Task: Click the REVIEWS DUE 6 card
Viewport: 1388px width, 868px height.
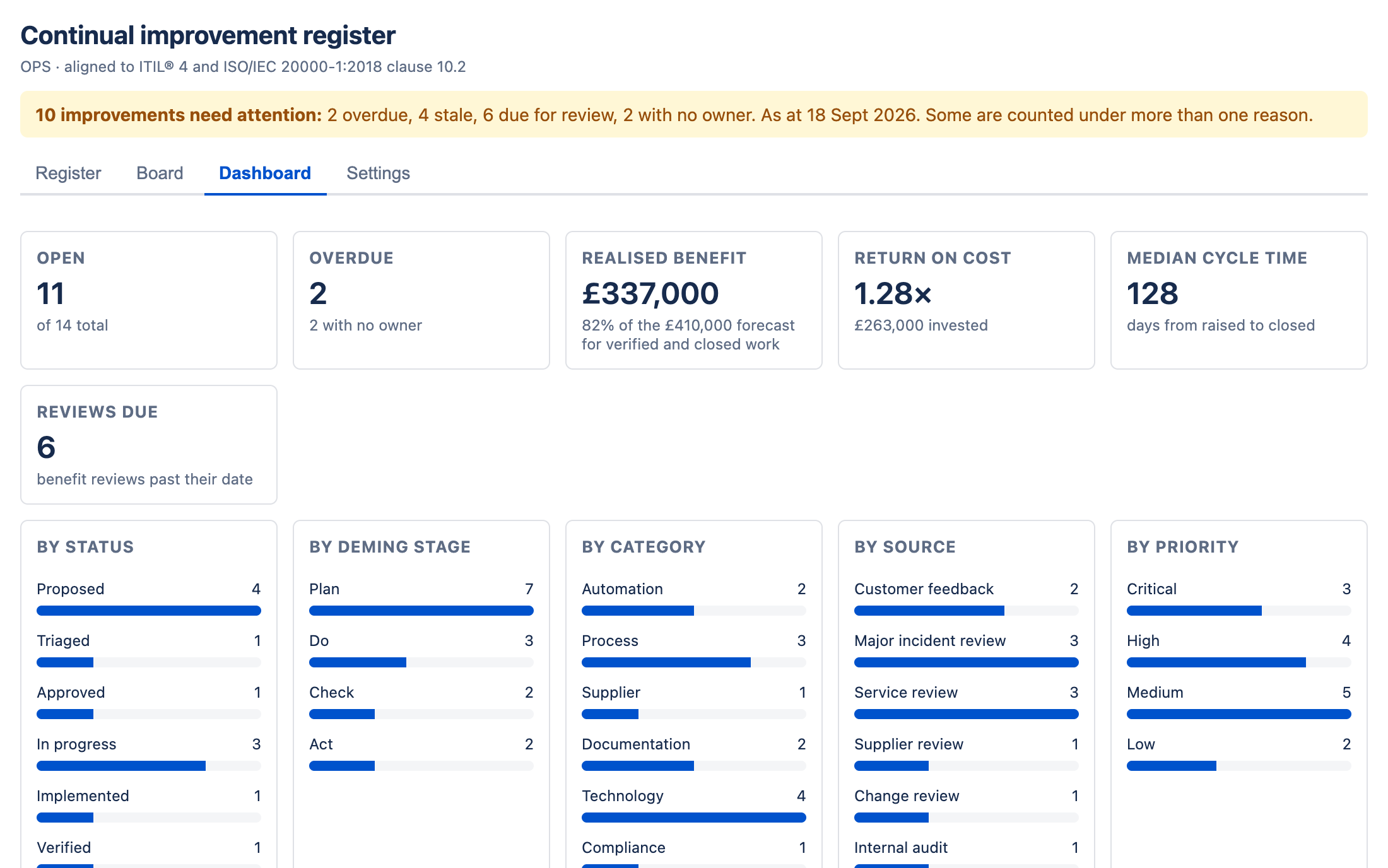Action: tap(149, 445)
